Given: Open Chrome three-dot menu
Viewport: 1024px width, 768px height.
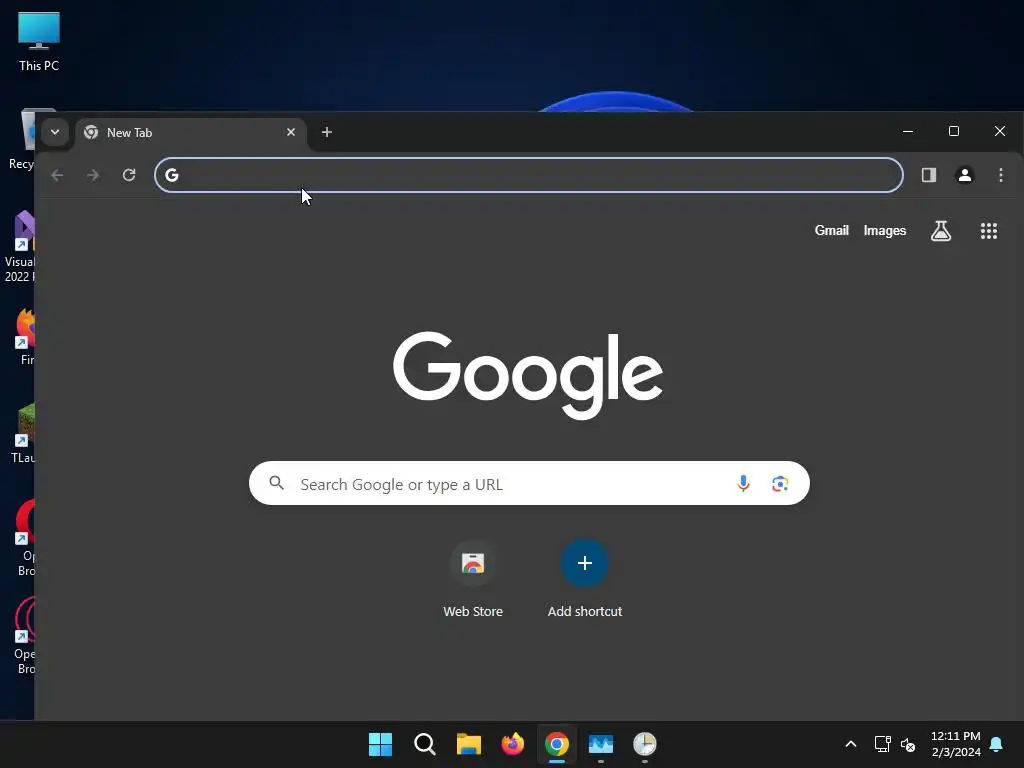Looking at the screenshot, I should click(1000, 175).
